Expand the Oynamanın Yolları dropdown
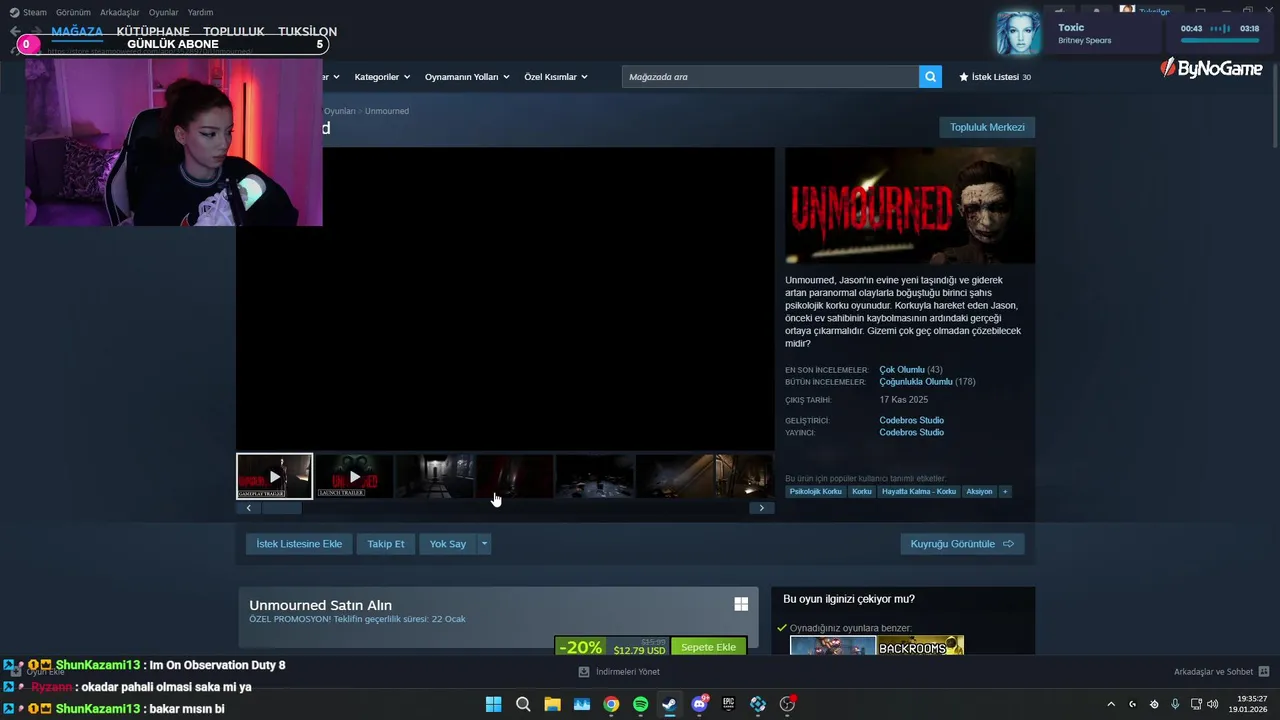The width and height of the screenshot is (1280, 720). (467, 77)
